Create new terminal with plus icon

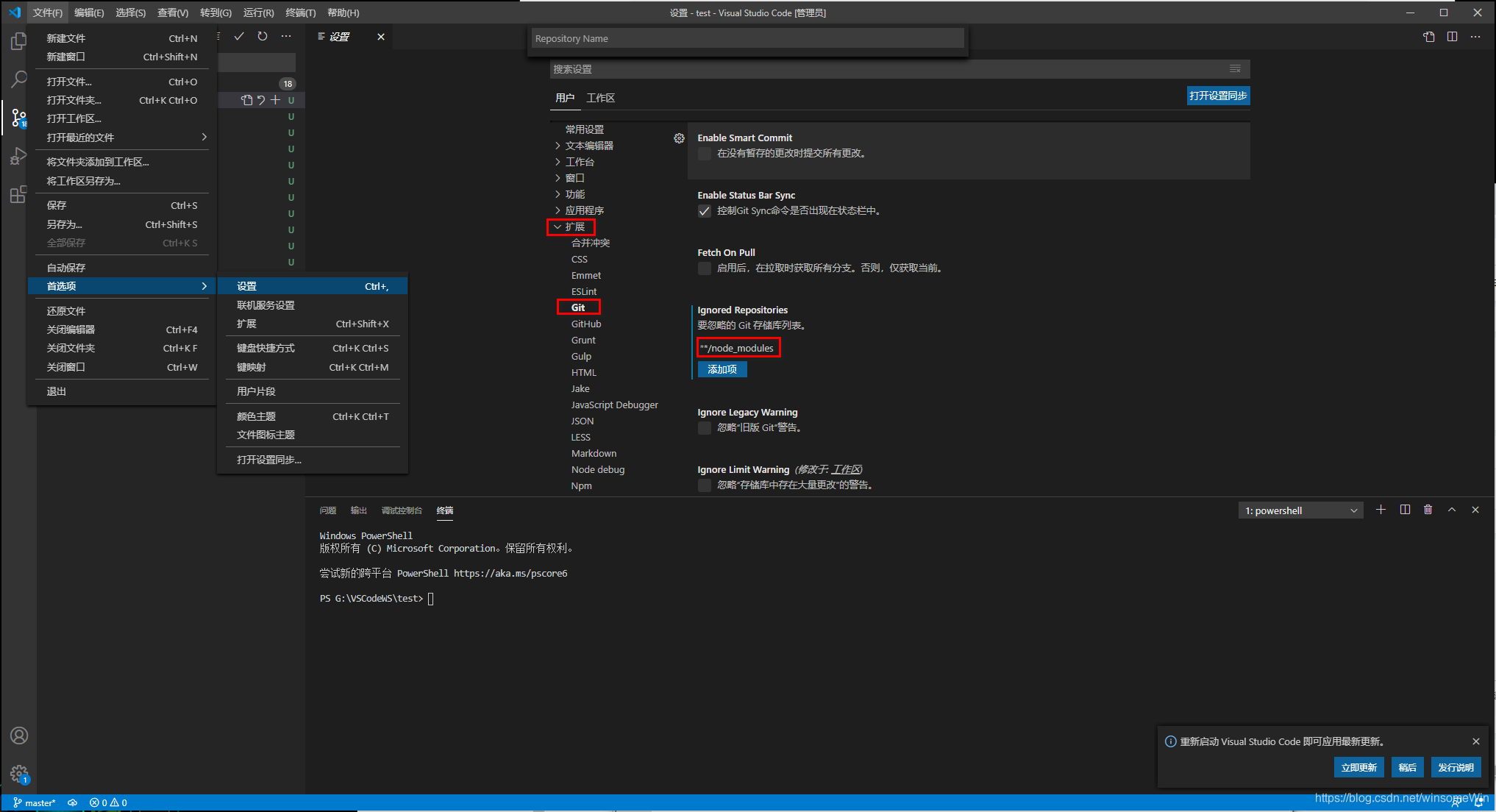1381,510
